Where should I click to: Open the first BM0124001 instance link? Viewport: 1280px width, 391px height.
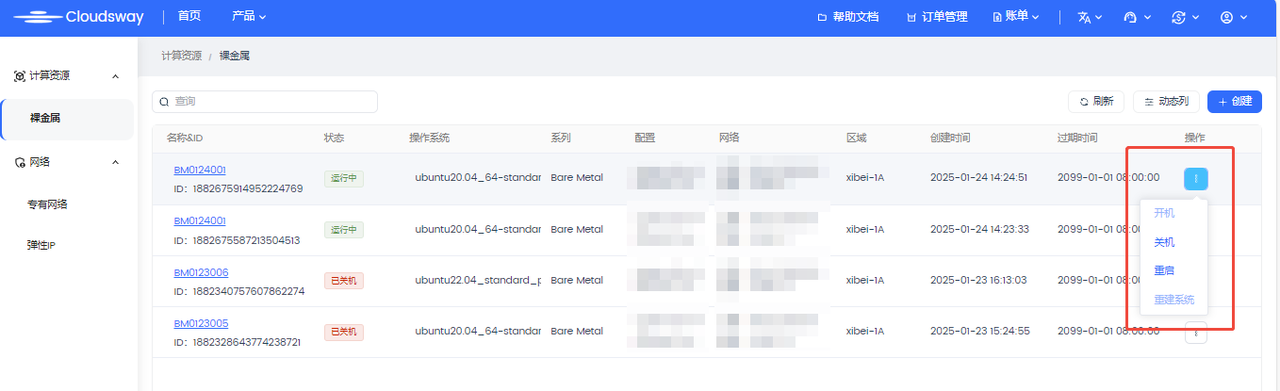200,169
